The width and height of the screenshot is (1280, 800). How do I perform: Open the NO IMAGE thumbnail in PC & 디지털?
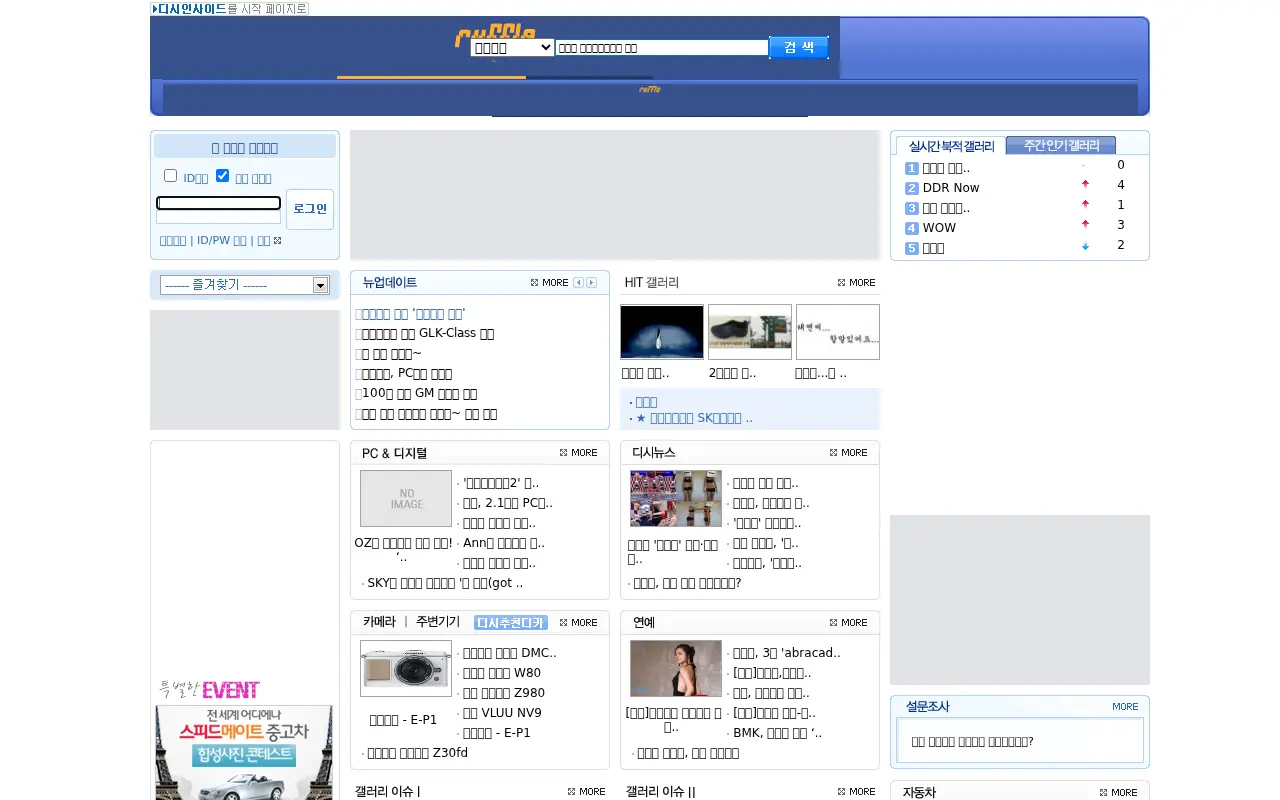click(x=406, y=498)
